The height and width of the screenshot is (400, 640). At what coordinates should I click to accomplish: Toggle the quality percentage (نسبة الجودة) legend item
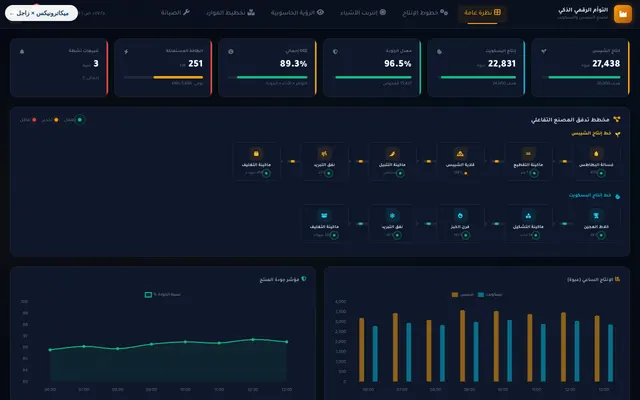pyautogui.click(x=162, y=295)
